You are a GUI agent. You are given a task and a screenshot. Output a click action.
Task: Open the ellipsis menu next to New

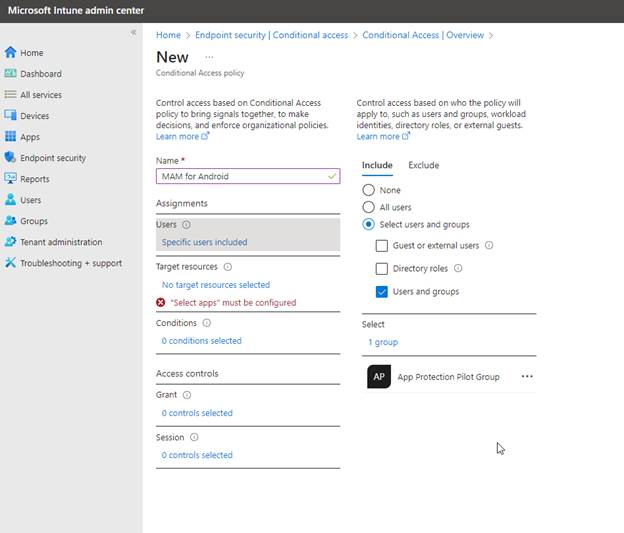(209, 58)
